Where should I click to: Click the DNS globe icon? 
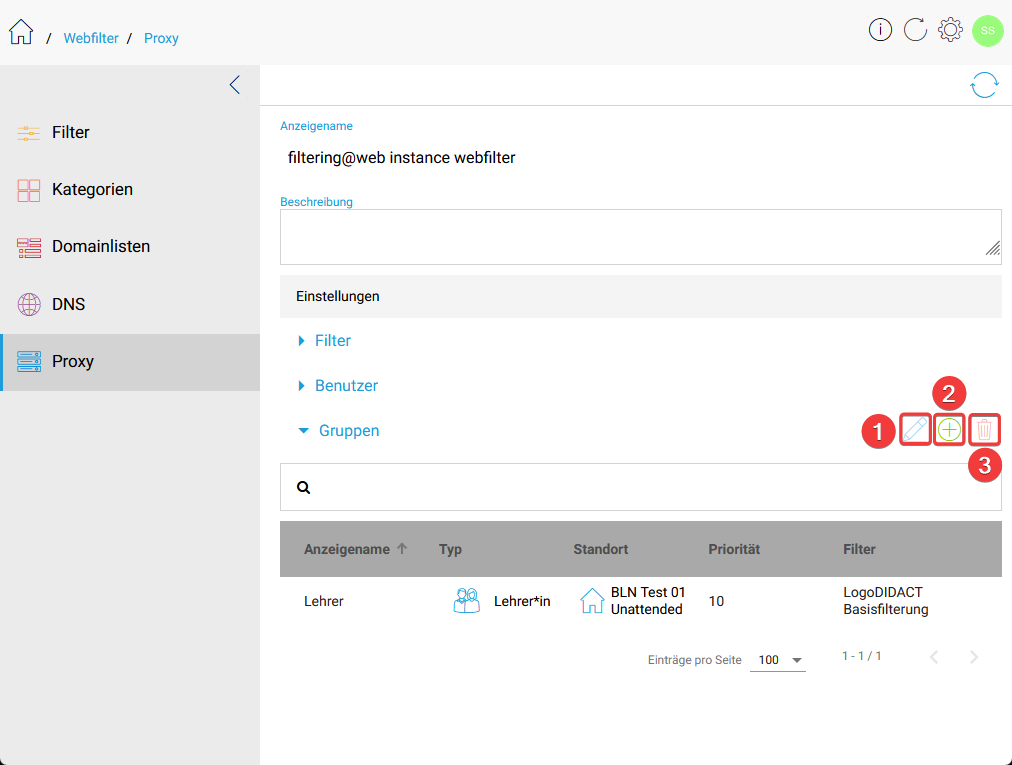(28, 304)
